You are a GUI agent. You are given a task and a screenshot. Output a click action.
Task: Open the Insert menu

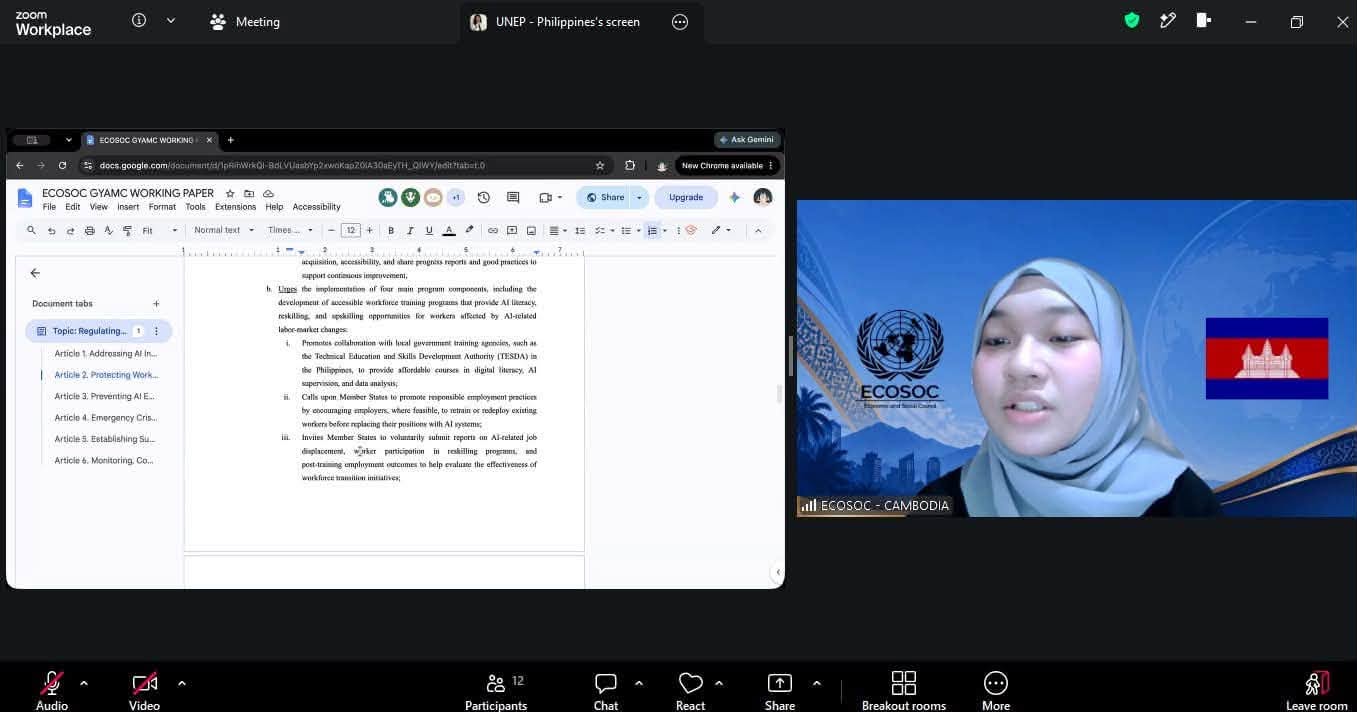pos(128,207)
